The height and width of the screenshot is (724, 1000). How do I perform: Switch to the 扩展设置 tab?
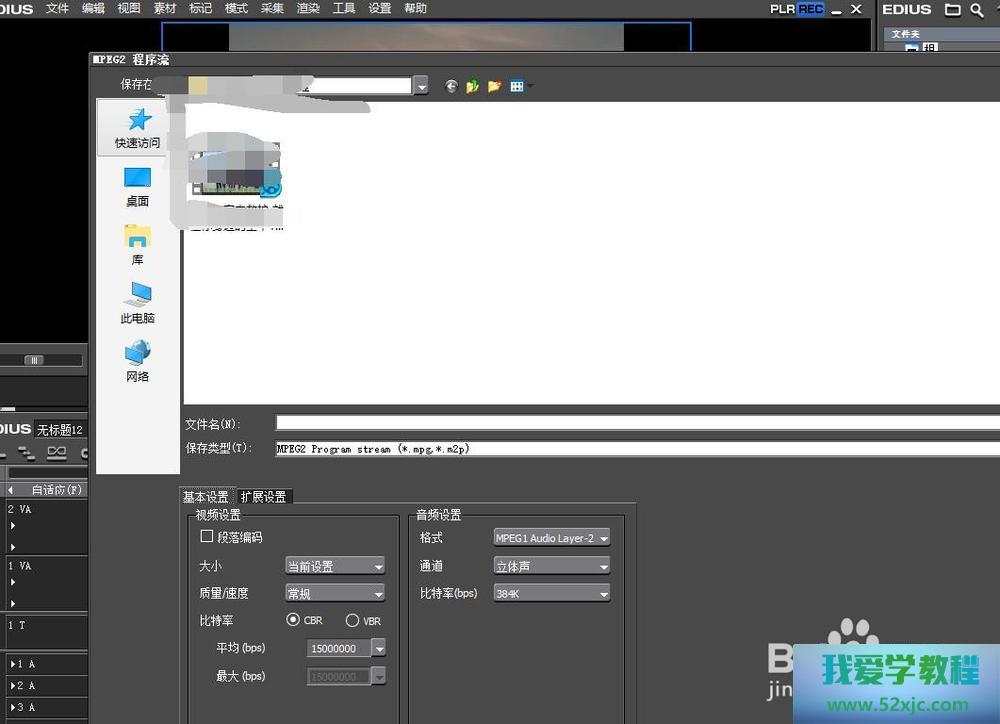point(263,497)
